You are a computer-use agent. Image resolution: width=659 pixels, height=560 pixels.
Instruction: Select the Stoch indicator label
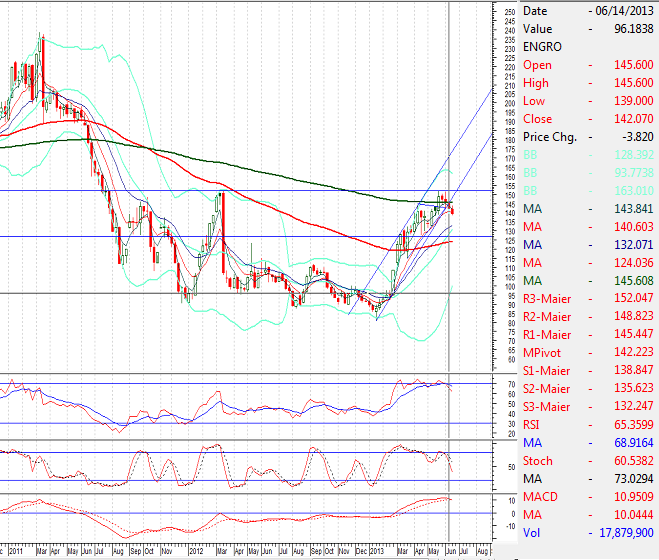coord(538,460)
